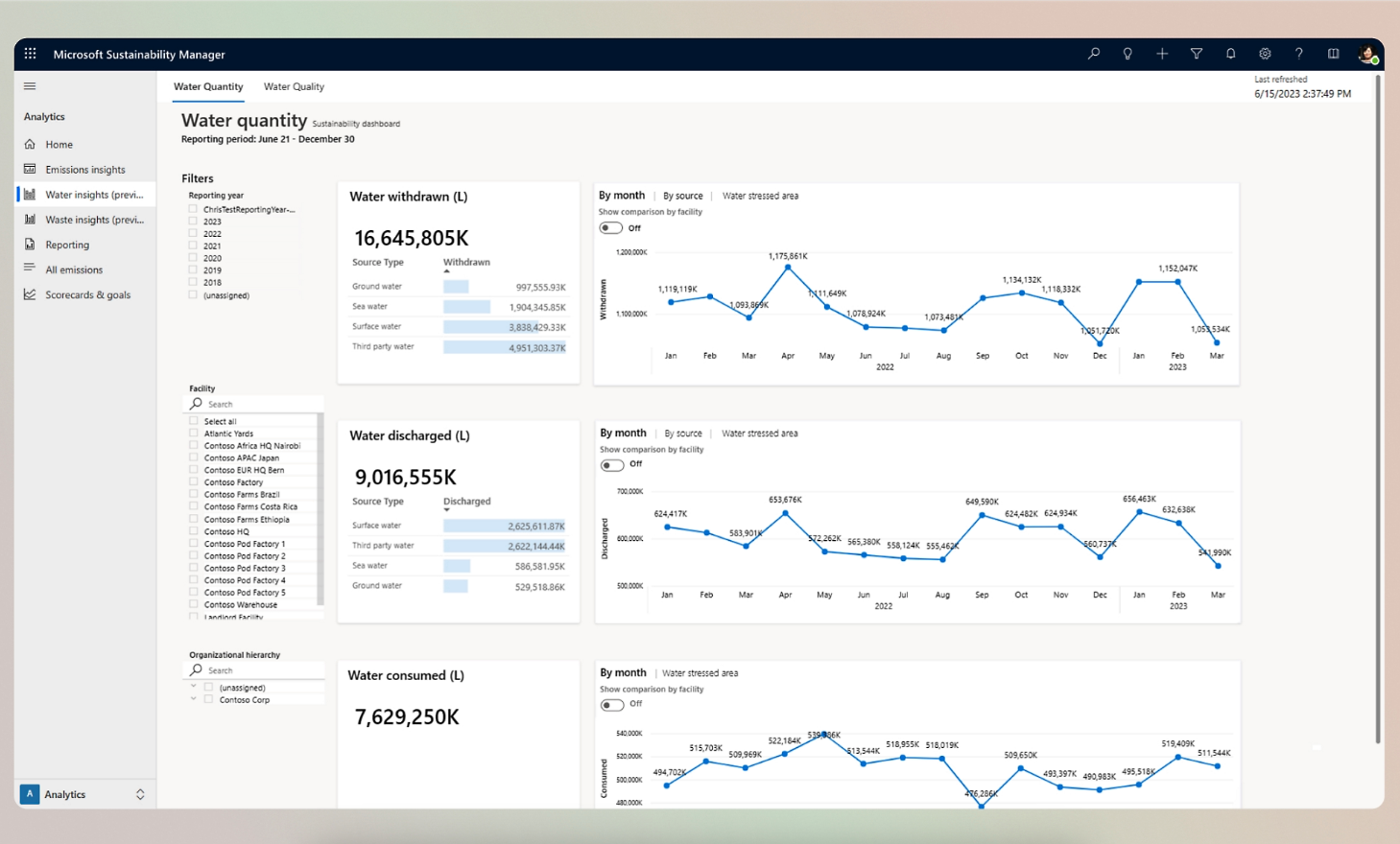Click the Waste insights chart icon
This screenshot has width=1400, height=844.
(x=30, y=219)
